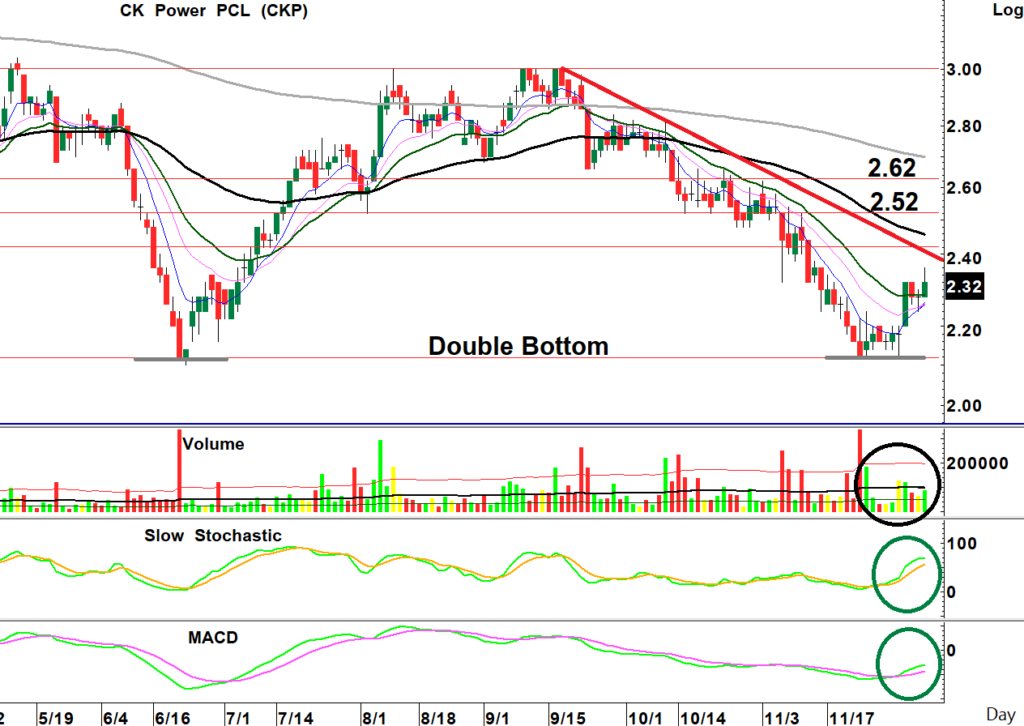The width and height of the screenshot is (1024, 726).
Task: Select the Double Bottom annotation text
Action: pyautogui.click(x=518, y=347)
